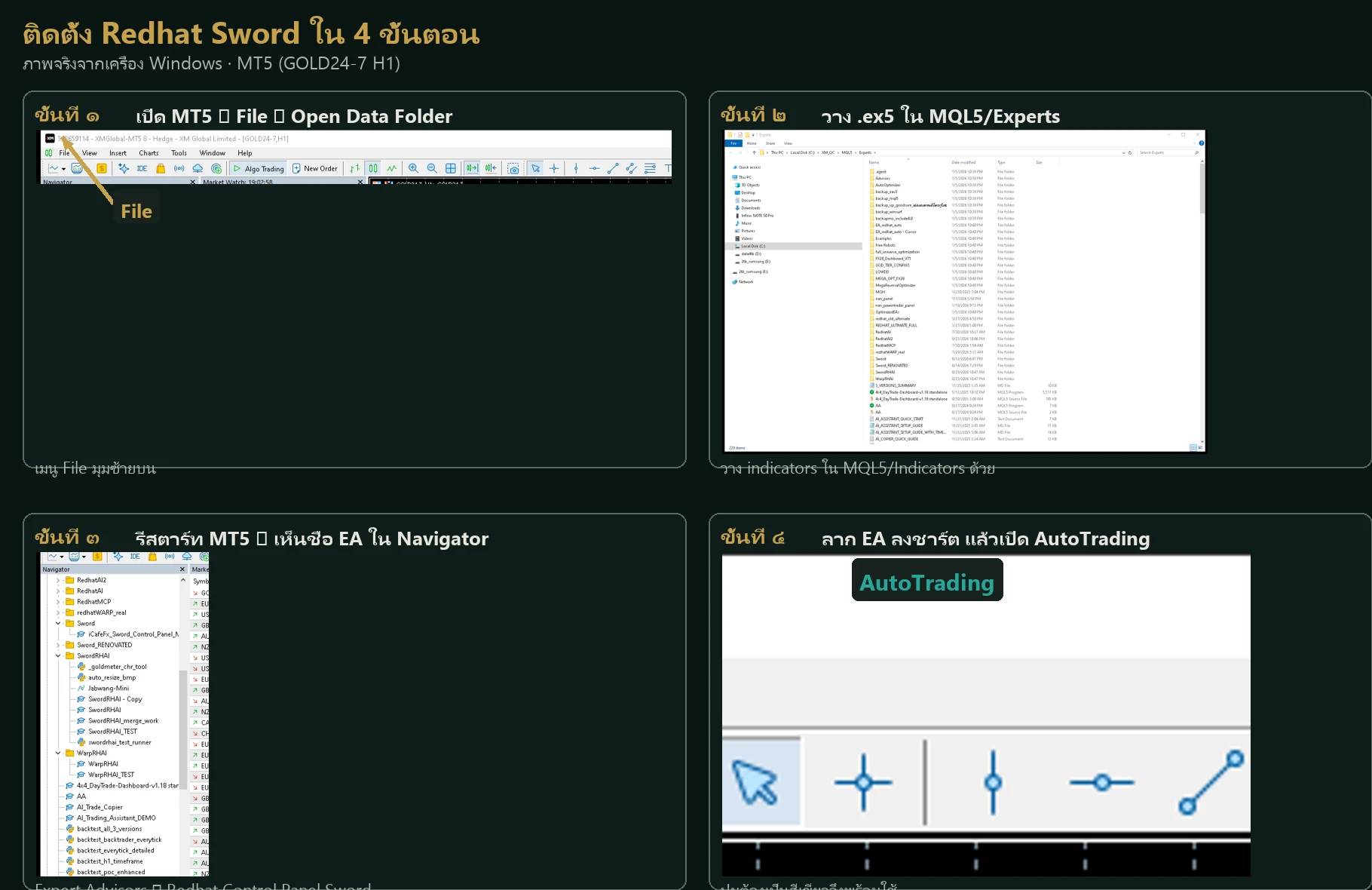Viewport: 1372px width, 890px height.
Task: Select the Jabwang-Mini indicator item
Action: pos(103,688)
